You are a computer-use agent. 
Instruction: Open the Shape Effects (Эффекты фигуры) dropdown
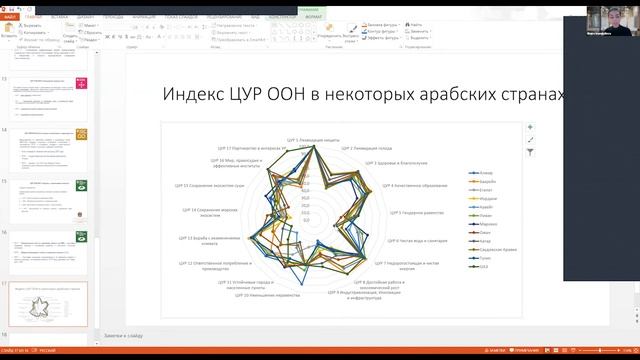[381, 38]
